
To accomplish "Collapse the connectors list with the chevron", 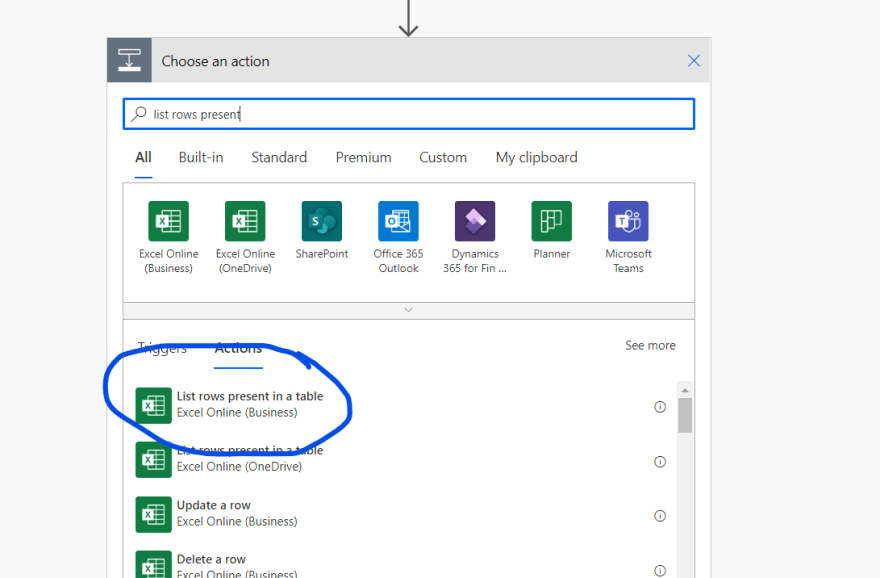I will [409, 310].
